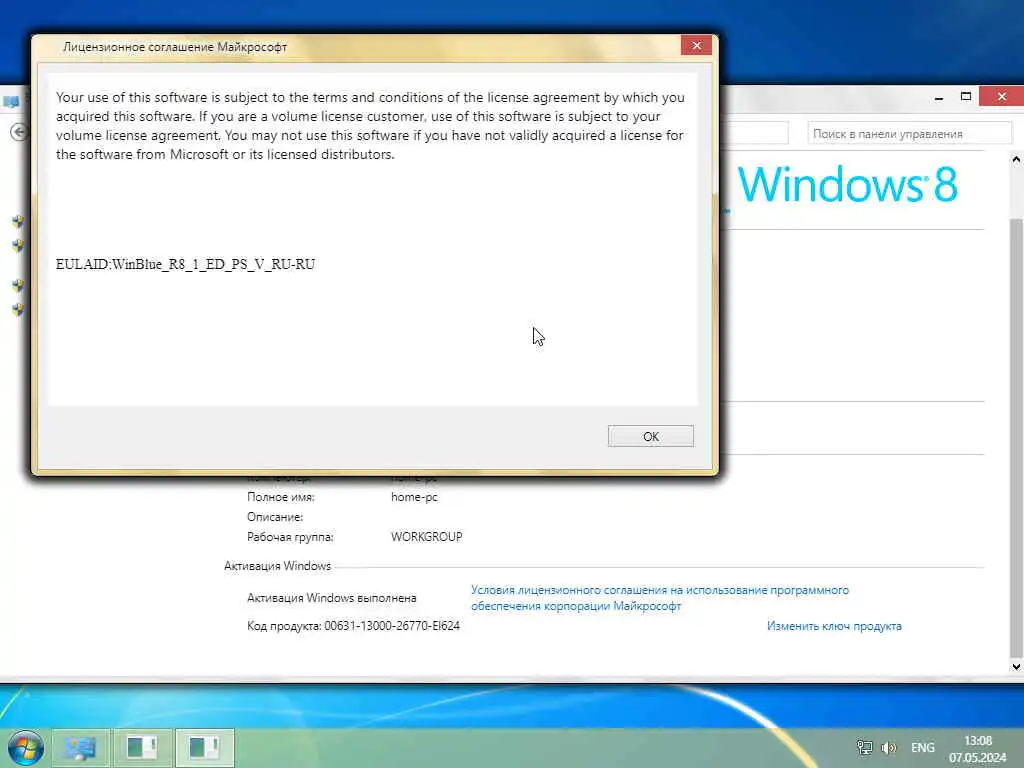Switch to the active taskbar control panel window
This screenshot has width=1024, height=768.
tap(204, 748)
